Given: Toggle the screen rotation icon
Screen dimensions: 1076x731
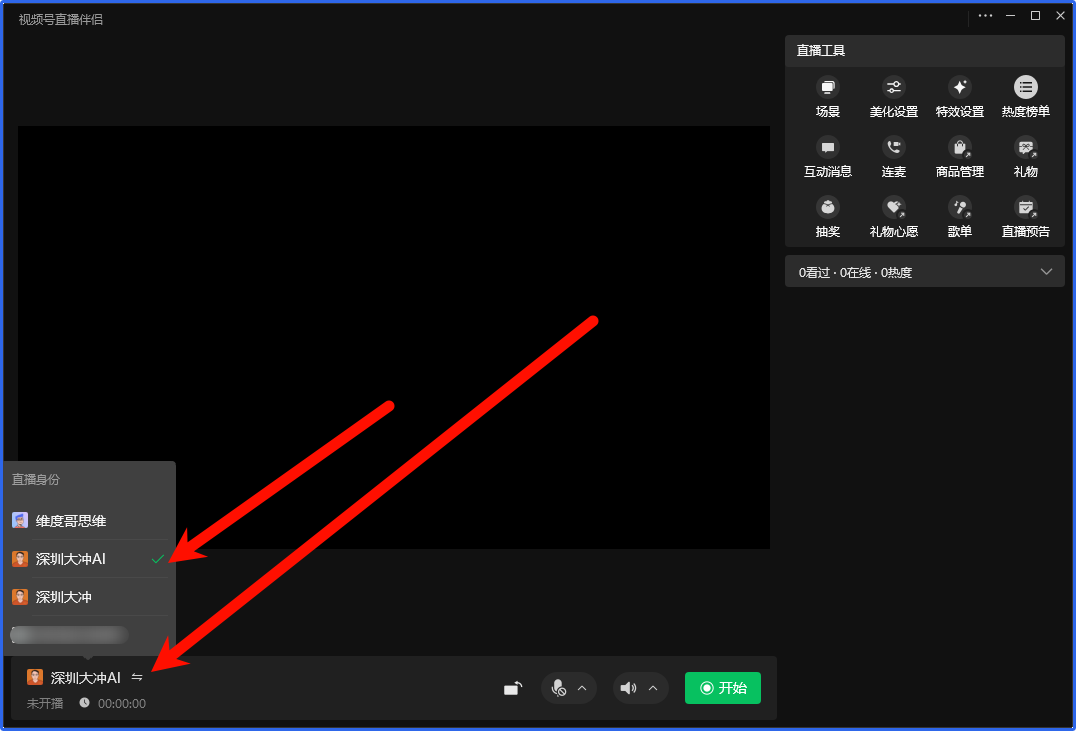Looking at the screenshot, I should point(512,688).
